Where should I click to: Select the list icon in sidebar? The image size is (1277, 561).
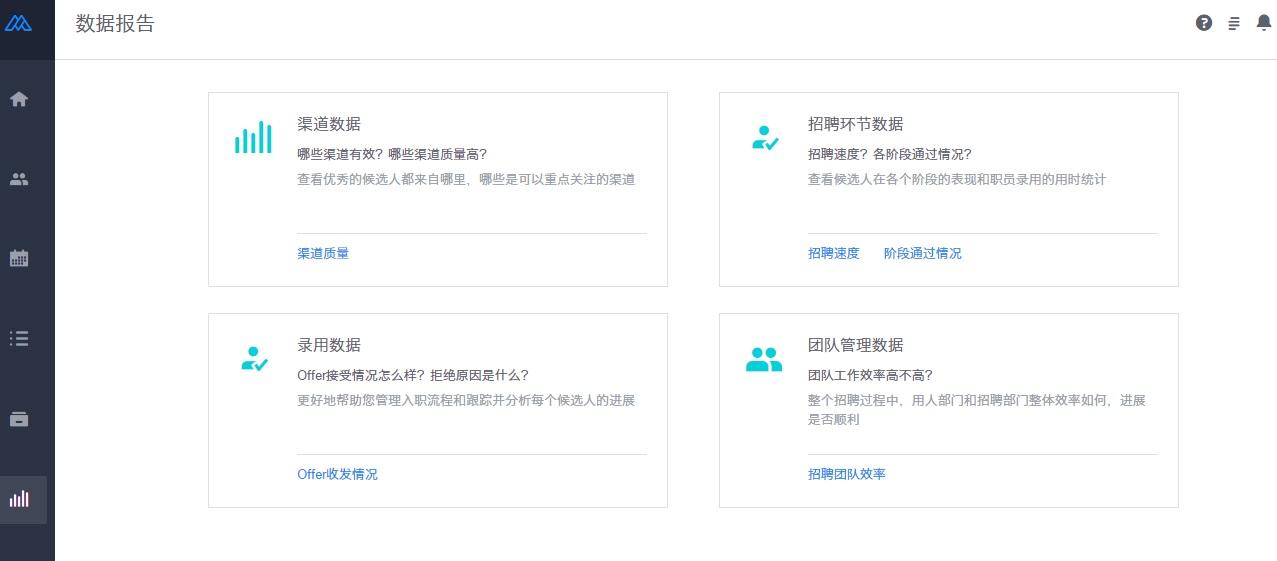[19, 338]
